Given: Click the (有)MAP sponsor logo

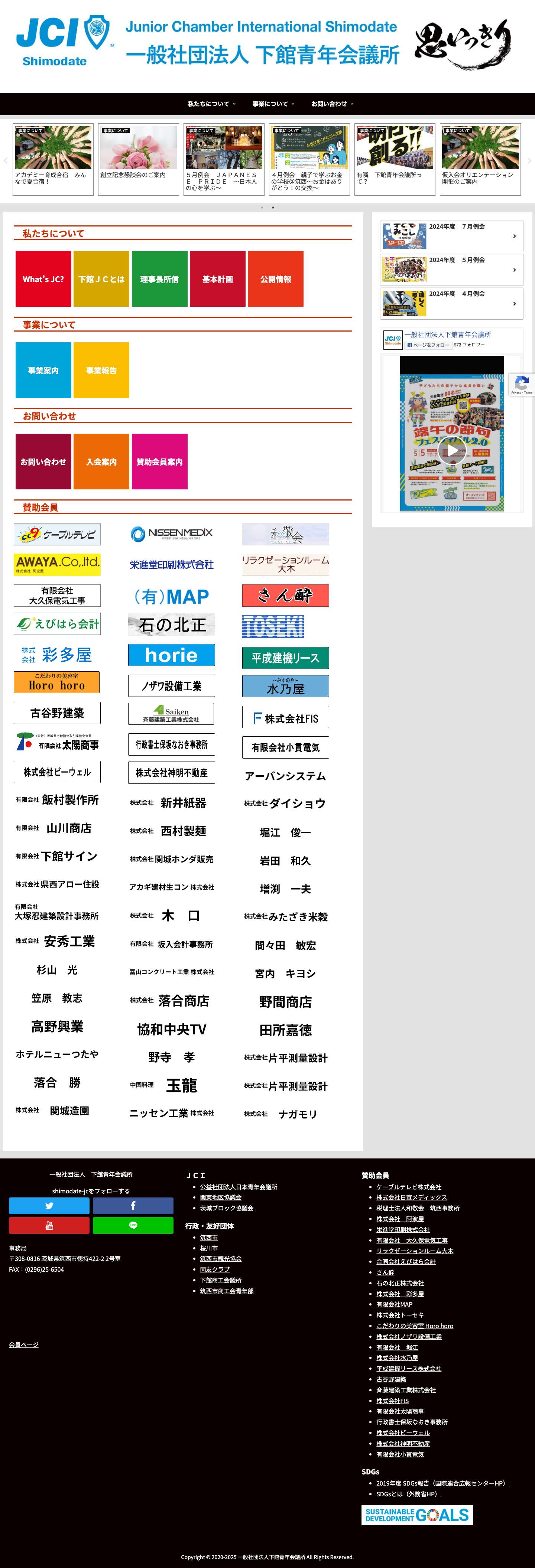Looking at the screenshot, I should tap(171, 597).
